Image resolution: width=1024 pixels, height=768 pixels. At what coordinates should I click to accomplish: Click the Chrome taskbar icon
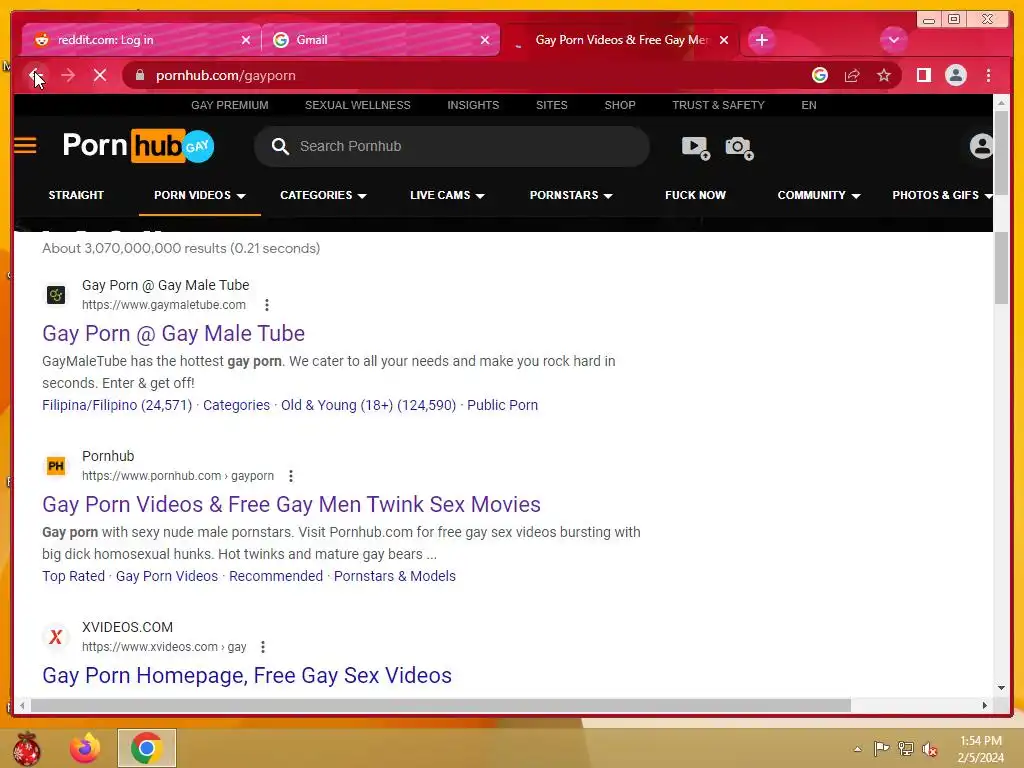(147, 748)
